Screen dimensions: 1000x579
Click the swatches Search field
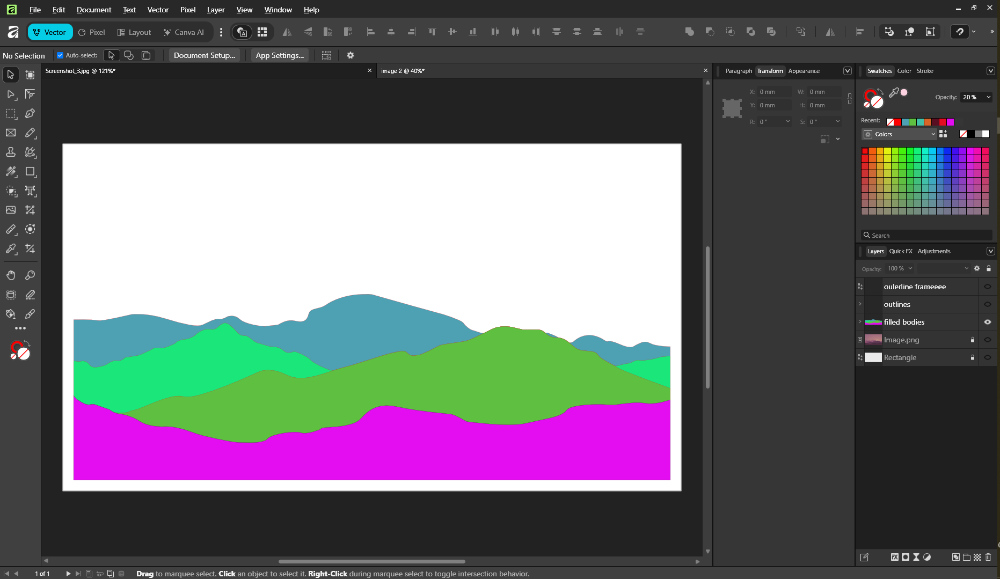tap(926, 235)
